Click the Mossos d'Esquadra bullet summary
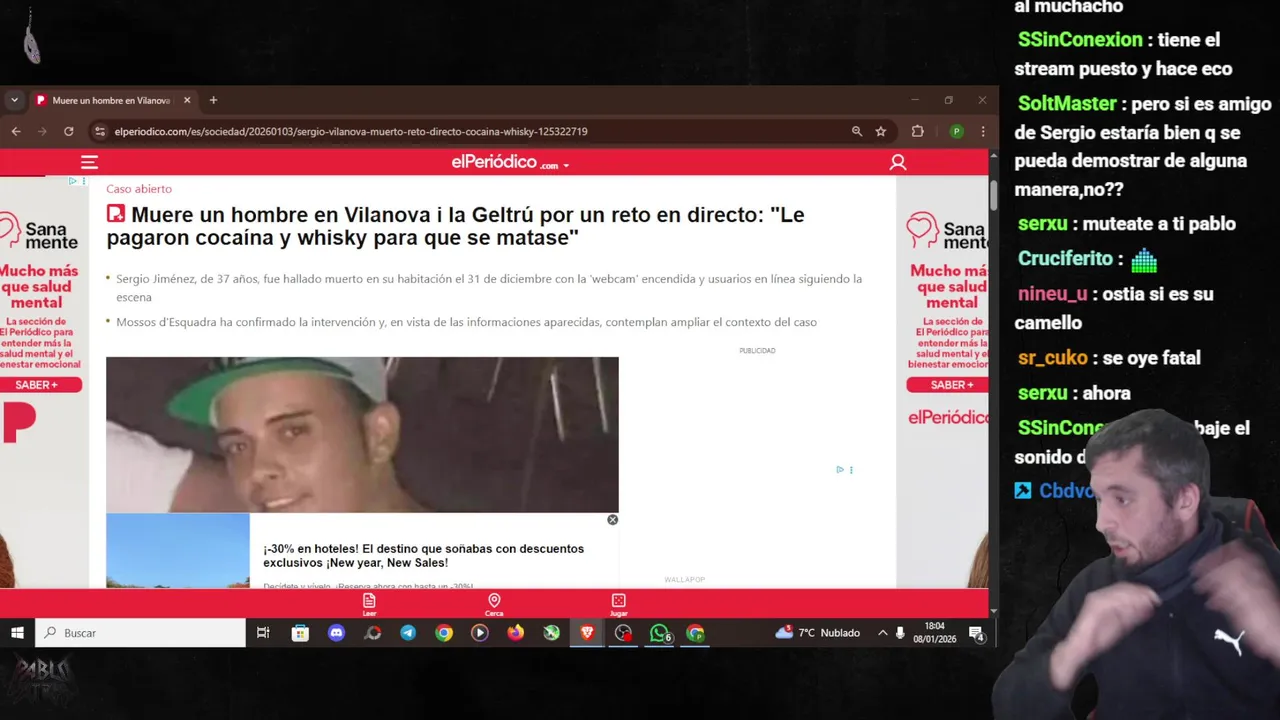Image resolution: width=1280 pixels, height=720 pixels. [466, 322]
